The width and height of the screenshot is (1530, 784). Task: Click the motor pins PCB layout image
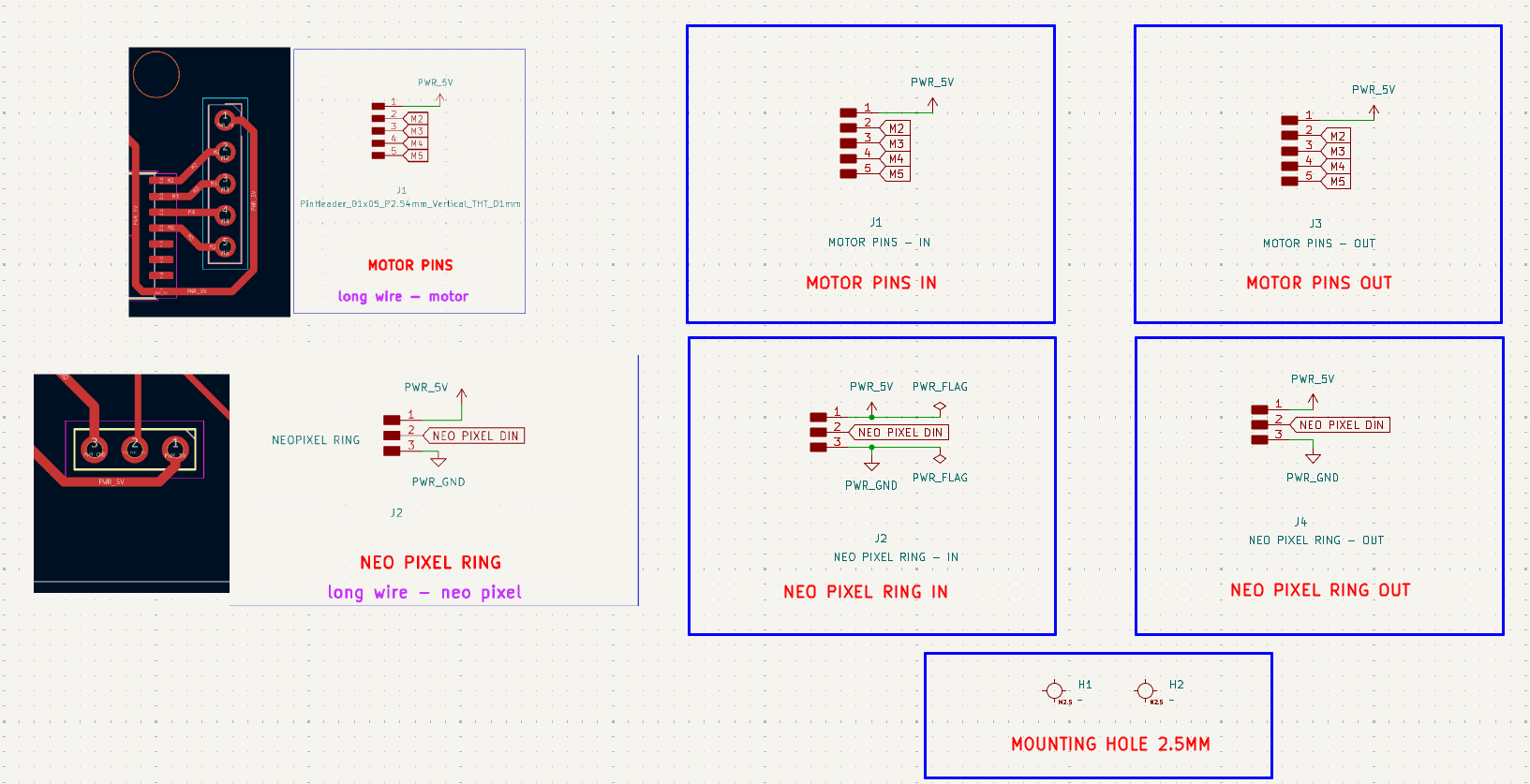pos(209,182)
